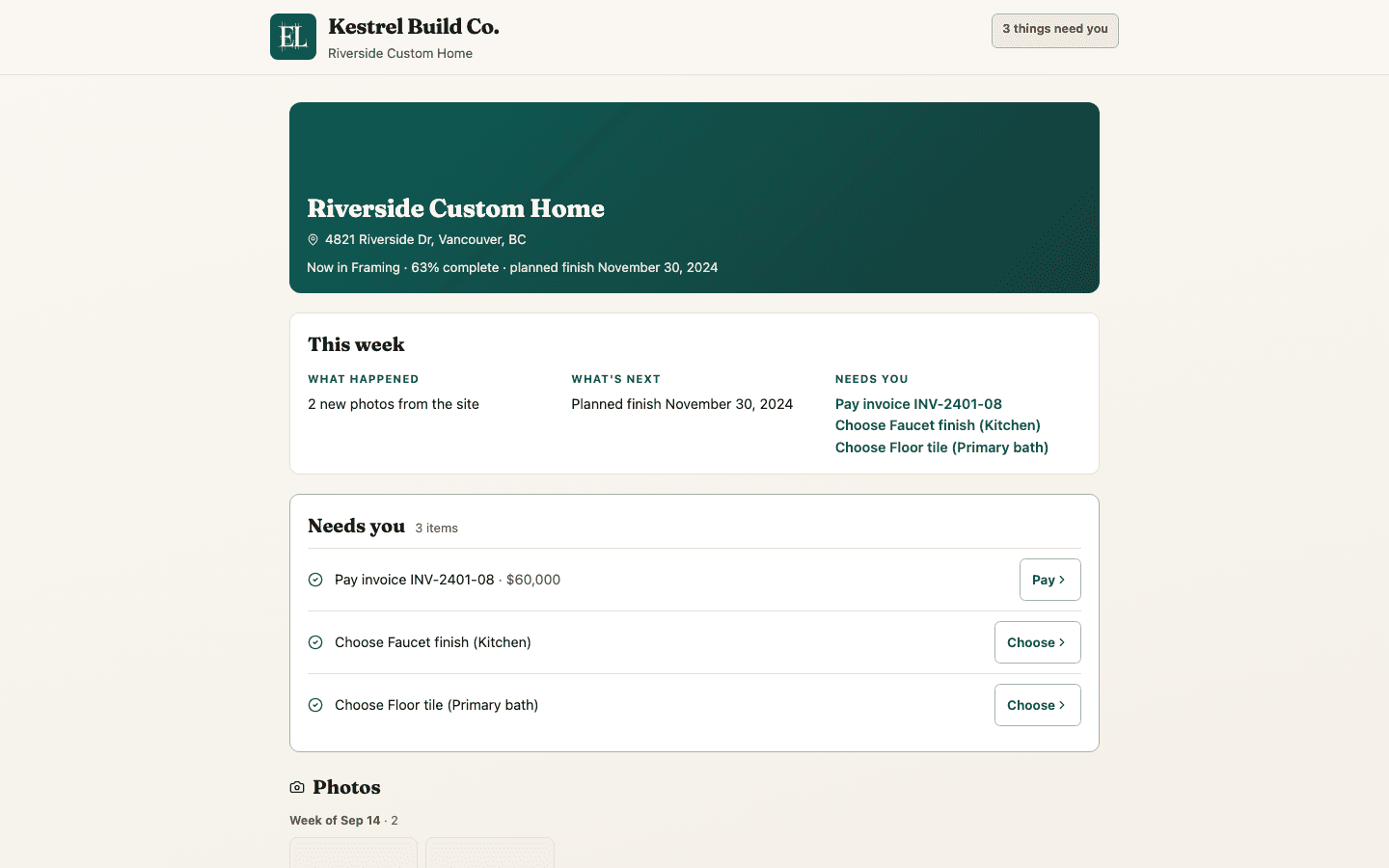Open the Choose Faucet finish (Kitchen) link
This screenshot has width=1389, height=868.
pyautogui.click(x=938, y=425)
